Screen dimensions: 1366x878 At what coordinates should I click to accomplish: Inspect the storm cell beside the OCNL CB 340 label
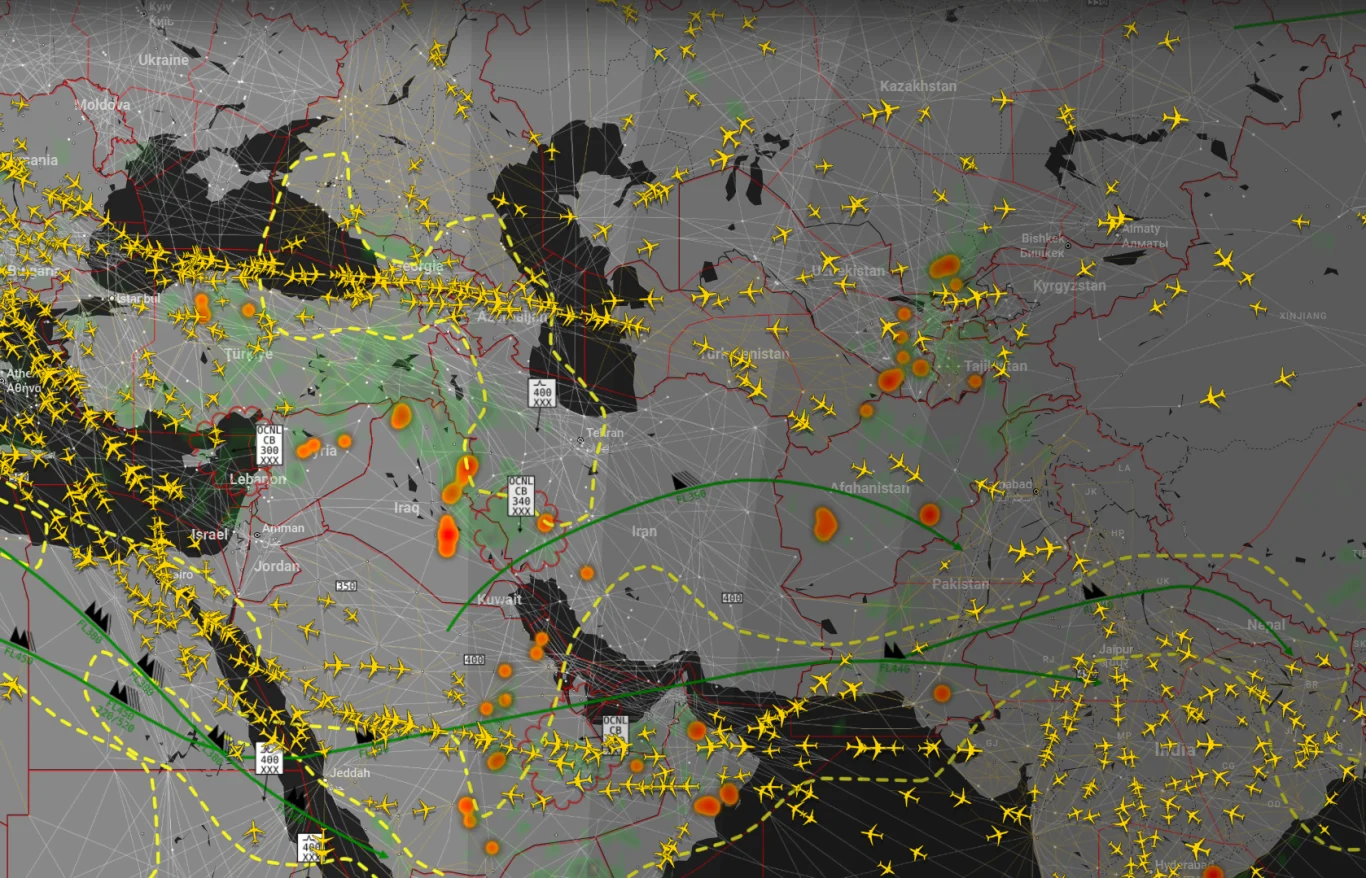(546, 522)
